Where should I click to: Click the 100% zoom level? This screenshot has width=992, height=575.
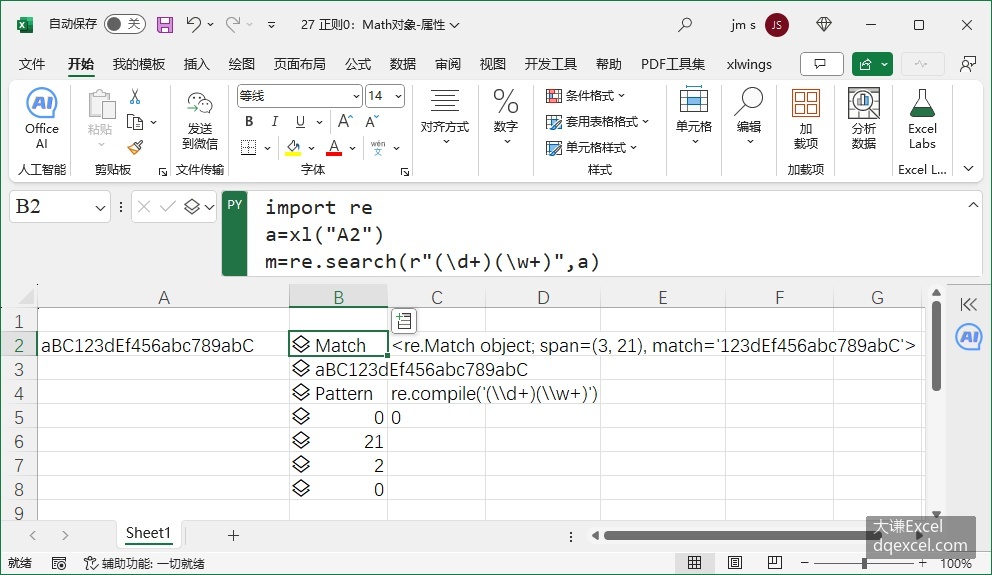[x=956, y=563]
